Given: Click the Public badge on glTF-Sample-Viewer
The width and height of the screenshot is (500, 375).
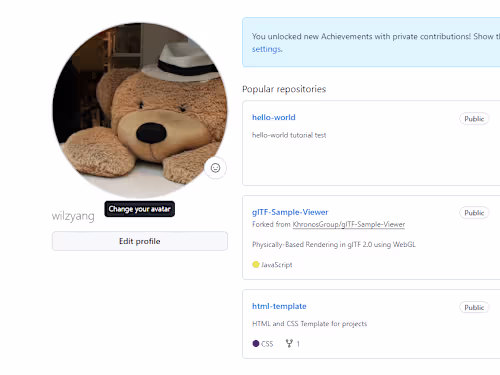Looking at the screenshot, I should [474, 213].
